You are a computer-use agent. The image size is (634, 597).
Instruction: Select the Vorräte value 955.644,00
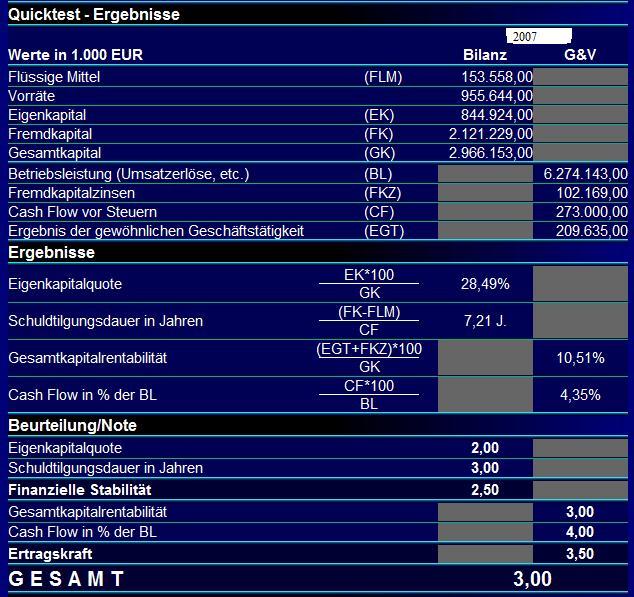point(497,96)
